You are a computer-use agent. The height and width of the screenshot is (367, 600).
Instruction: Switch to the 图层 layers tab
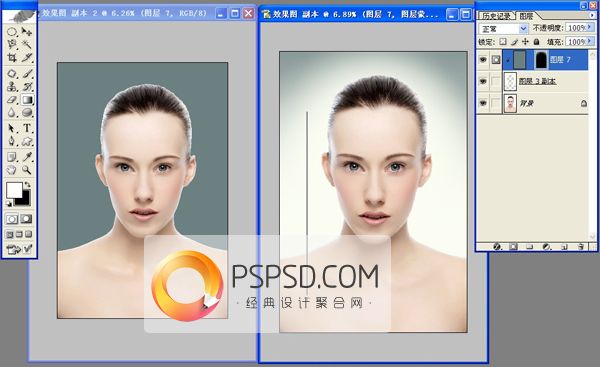[x=526, y=16]
